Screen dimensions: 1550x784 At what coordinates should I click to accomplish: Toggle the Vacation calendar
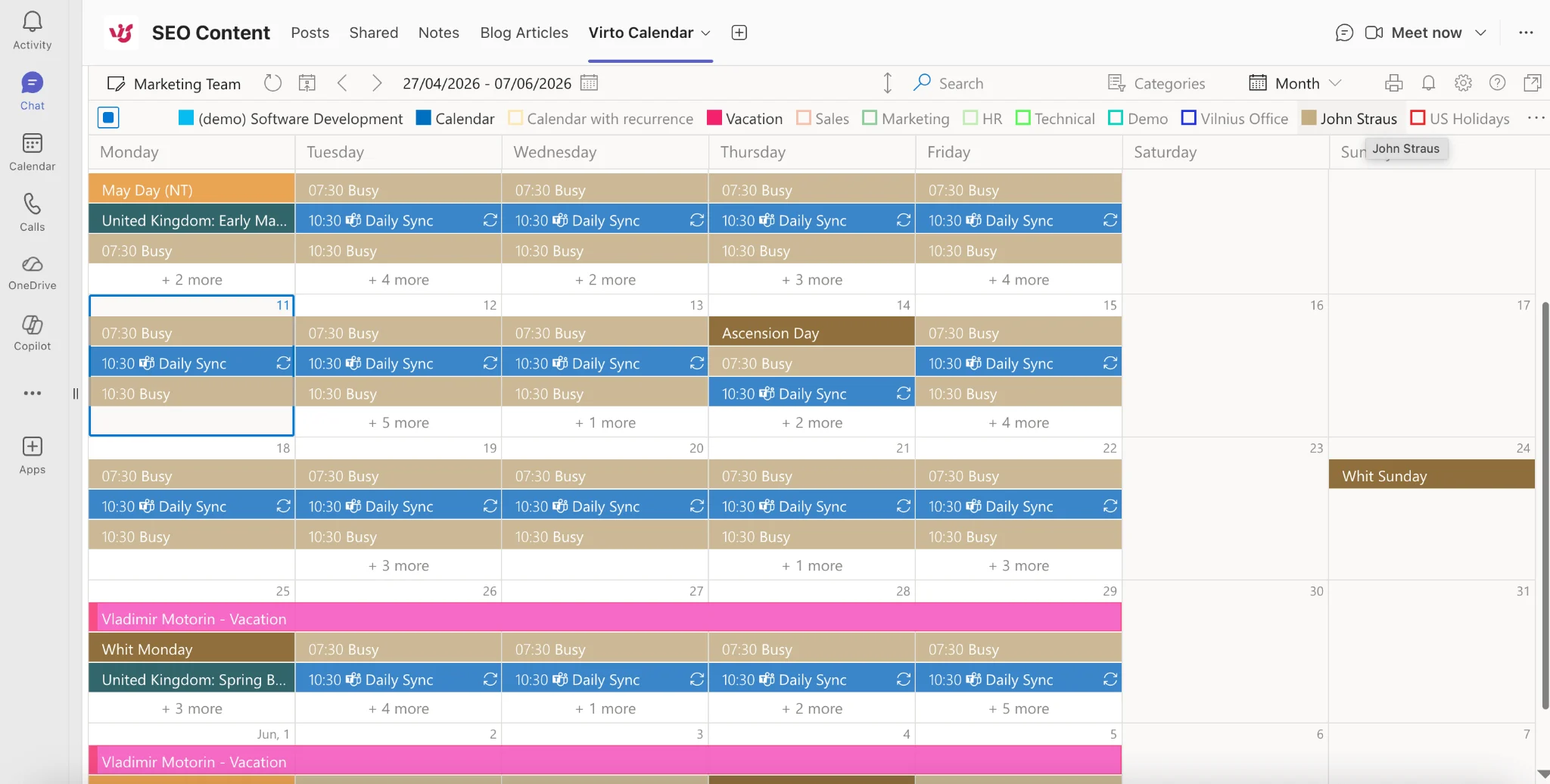[x=745, y=119]
